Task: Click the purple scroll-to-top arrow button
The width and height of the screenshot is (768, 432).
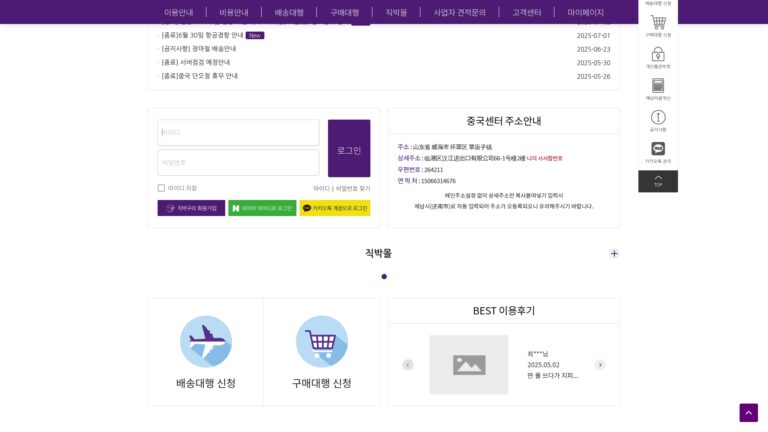Action: 748,412
